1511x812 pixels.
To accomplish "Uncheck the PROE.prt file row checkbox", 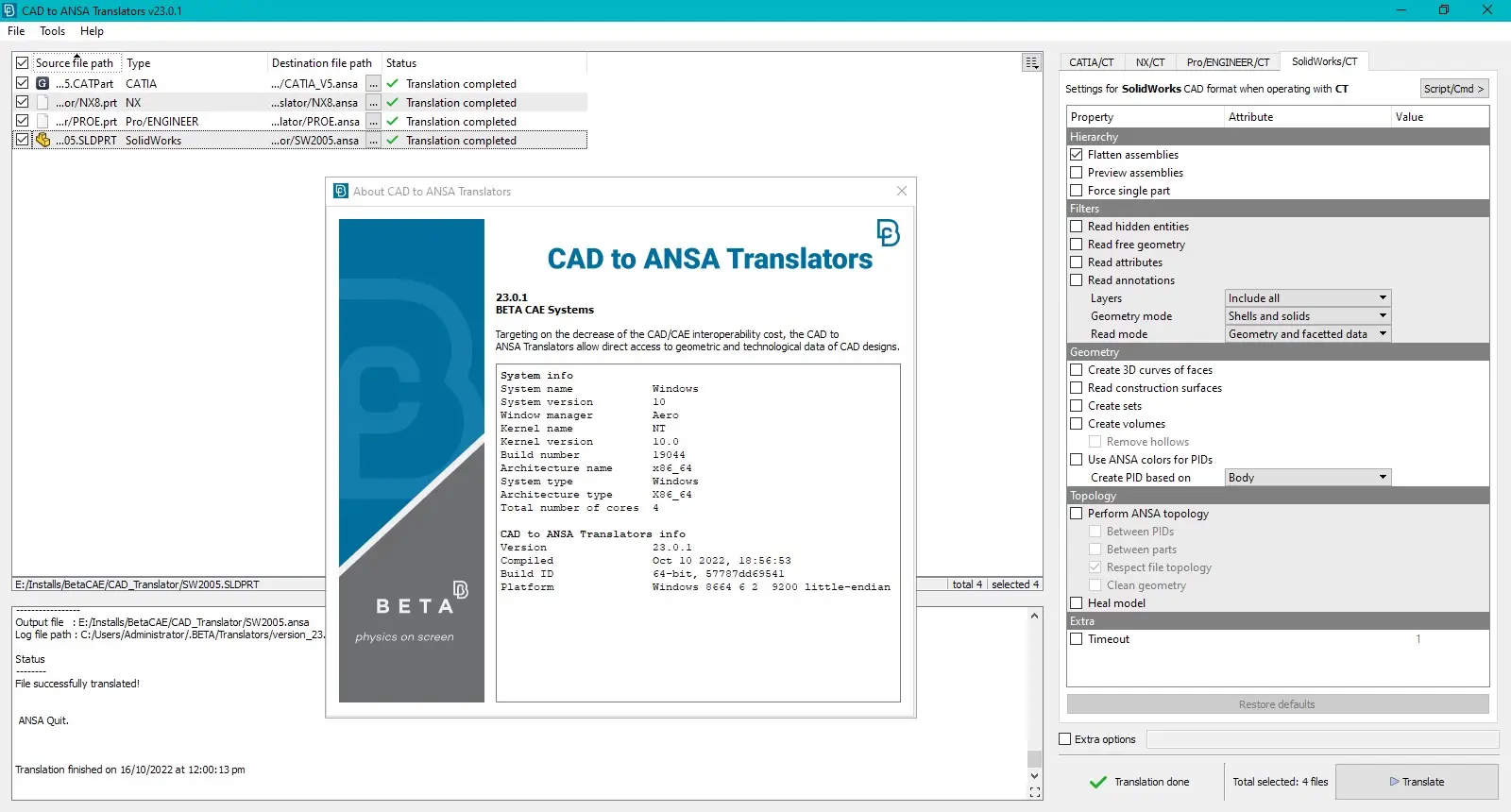I will pos(22,121).
